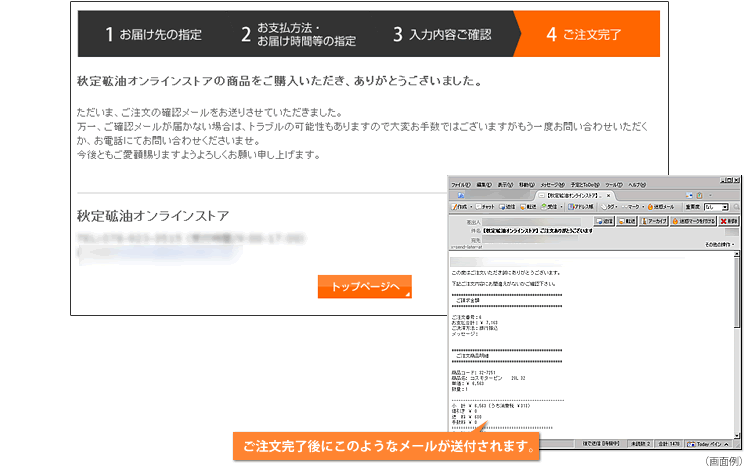
Task: Open the その他の操作 dropdown
Action: click(720, 245)
